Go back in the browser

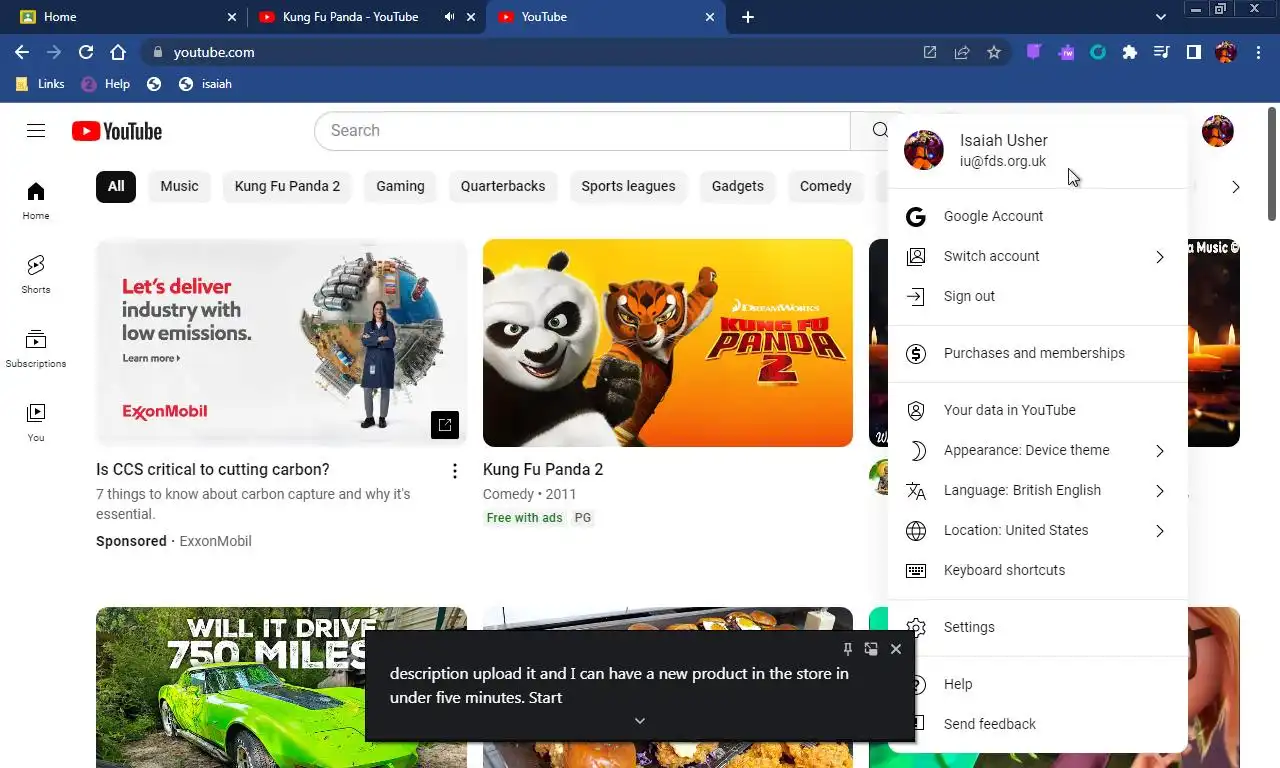tap(22, 52)
